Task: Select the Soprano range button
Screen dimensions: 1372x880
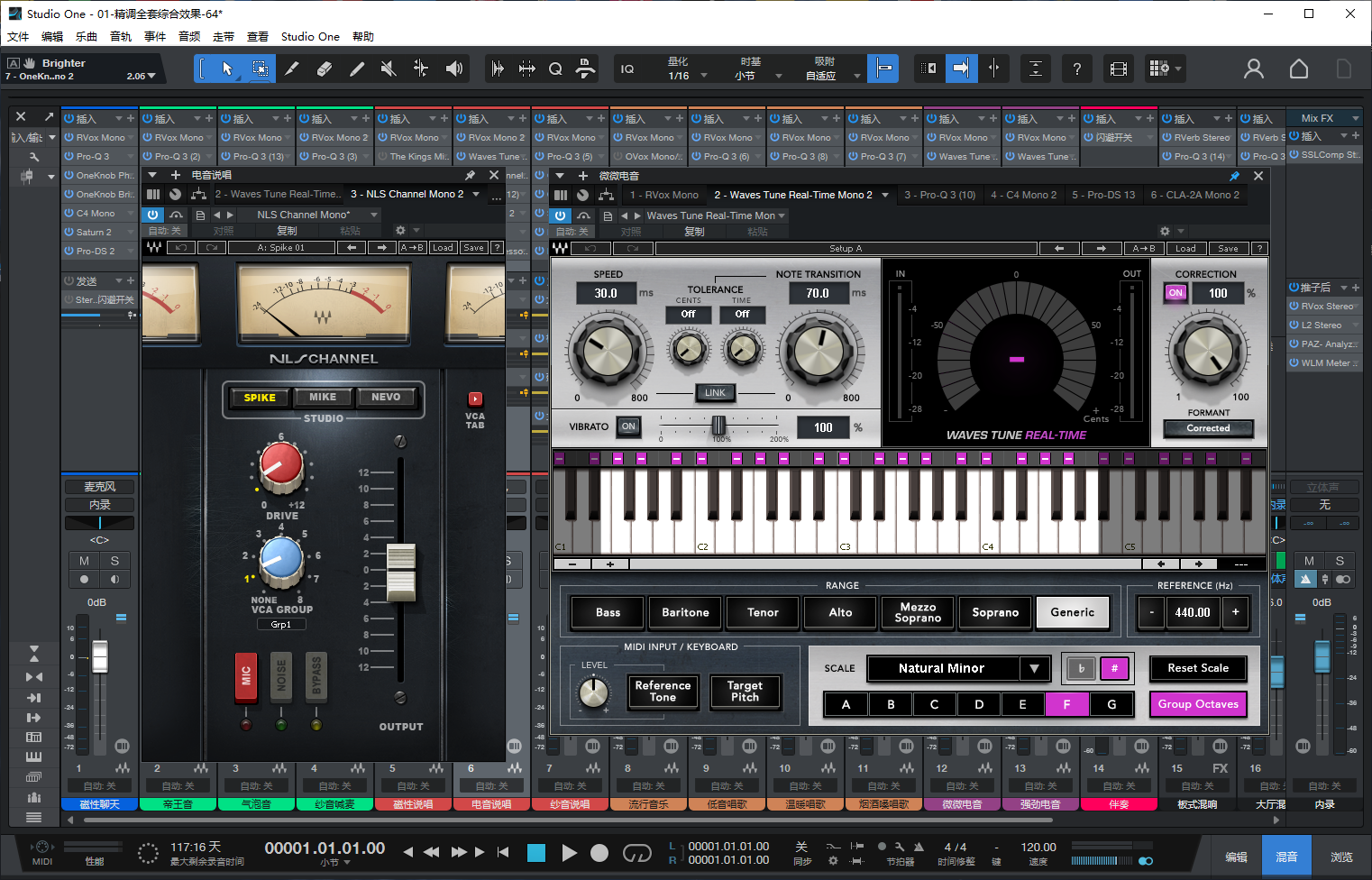Action: [x=995, y=612]
